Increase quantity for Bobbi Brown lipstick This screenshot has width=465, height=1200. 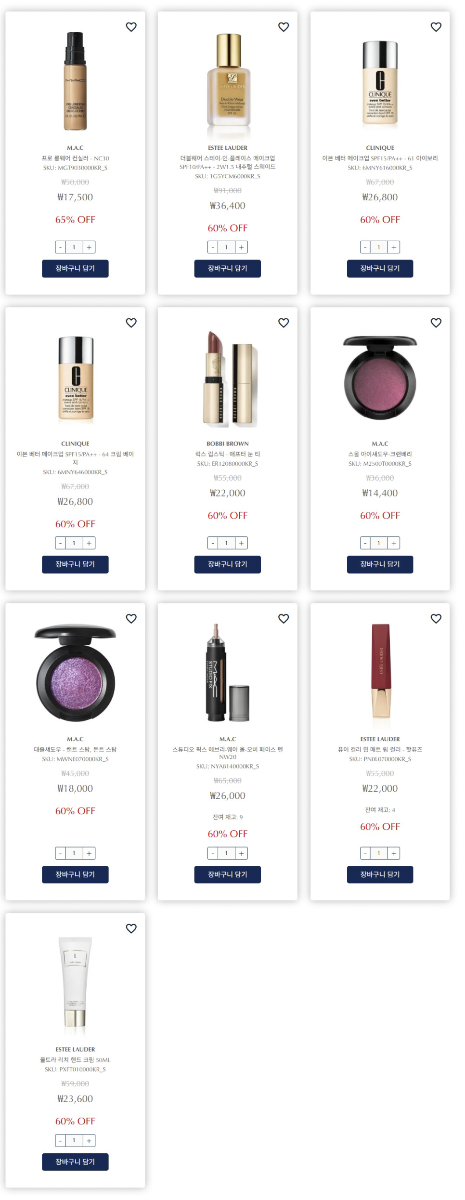tap(241, 543)
